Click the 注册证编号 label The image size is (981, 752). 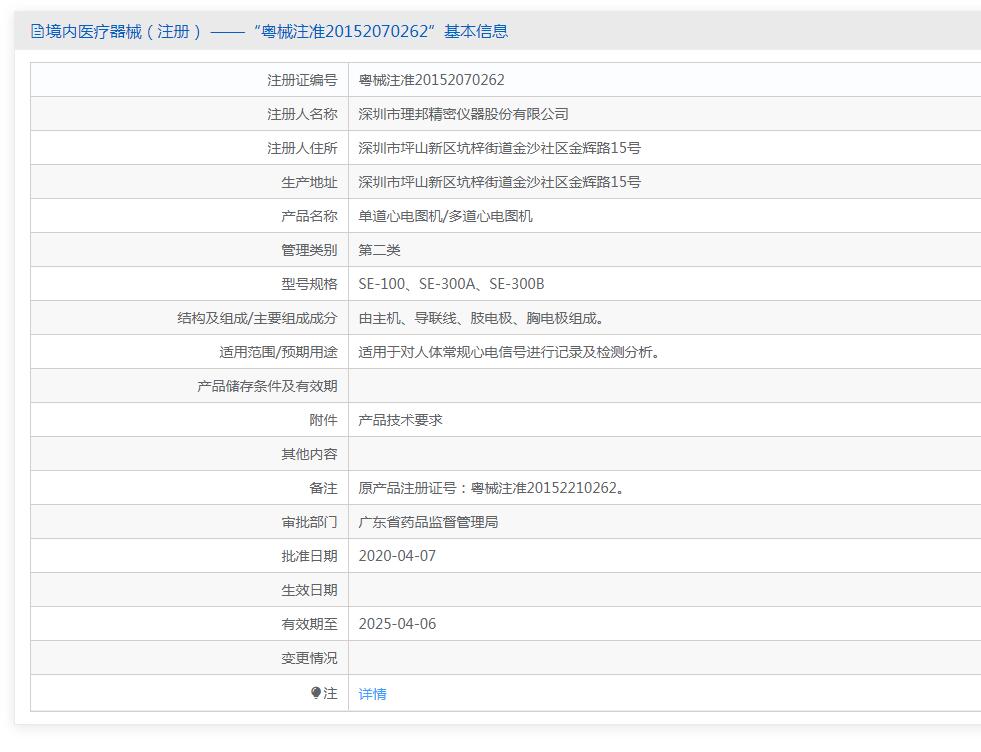click(x=302, y=80)
